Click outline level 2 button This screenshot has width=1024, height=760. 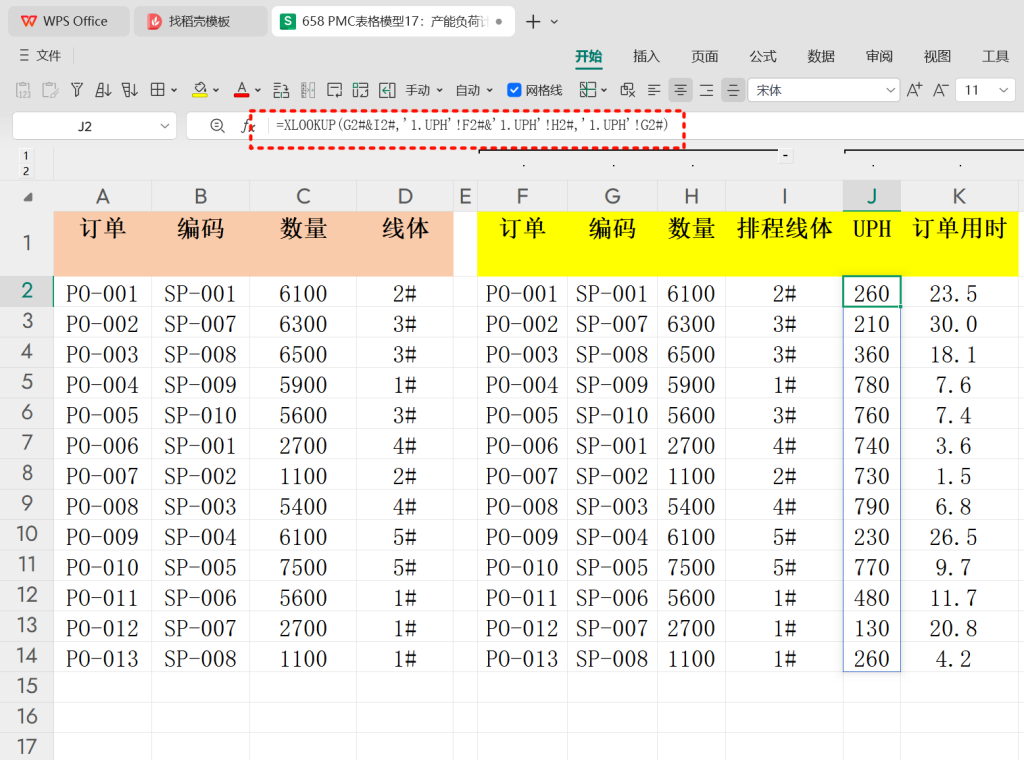(25, 171)
